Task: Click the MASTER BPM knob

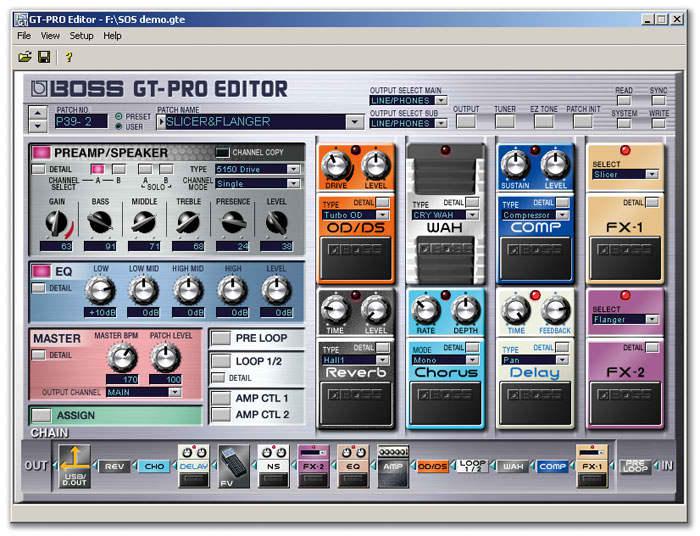Action: 122,357
